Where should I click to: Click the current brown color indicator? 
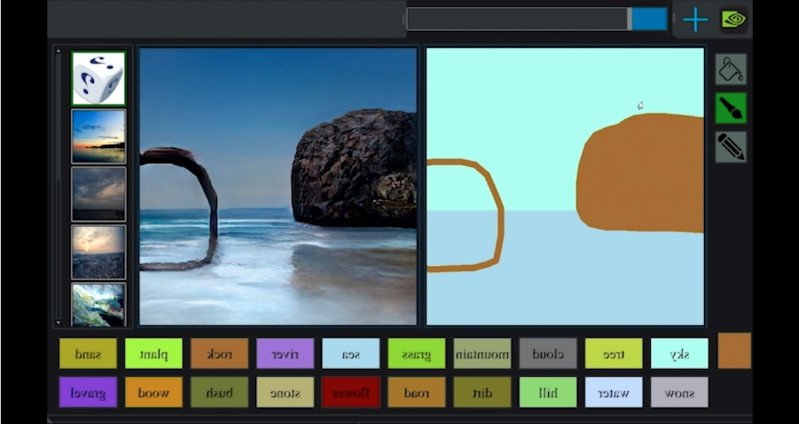[x=734, y=351]
